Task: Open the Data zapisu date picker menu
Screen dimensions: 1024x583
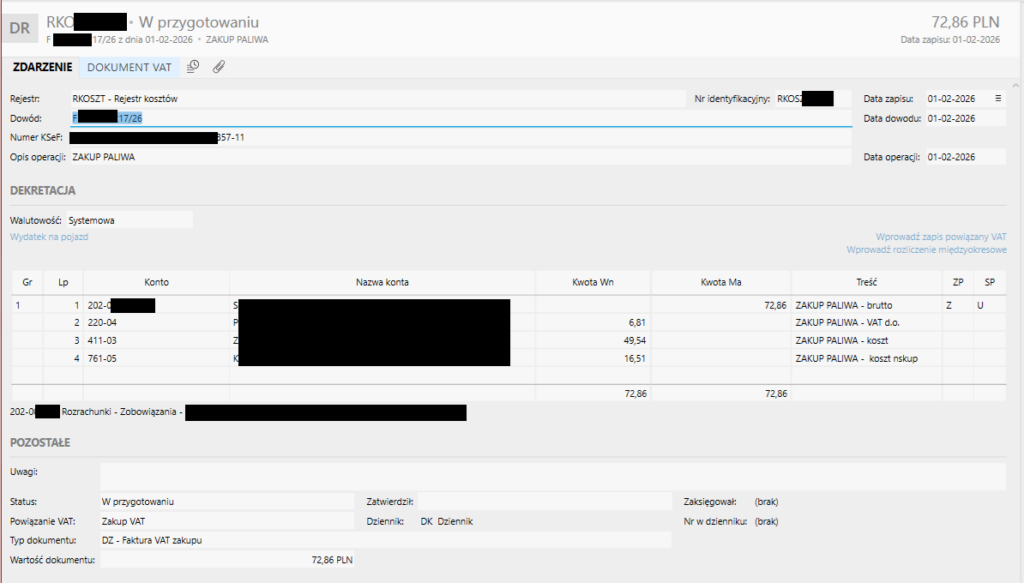Action: [x=997, y=99]
